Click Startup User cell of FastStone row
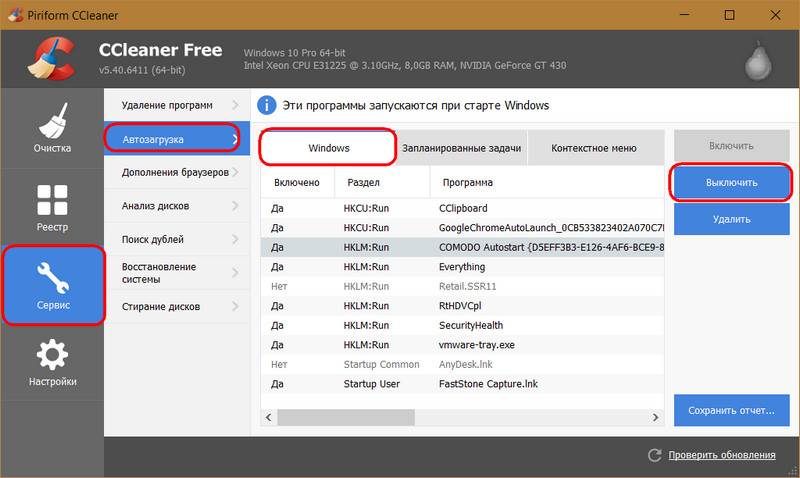Image resolution: width=800 pixels, height=478 pixels. coord(371,384)
